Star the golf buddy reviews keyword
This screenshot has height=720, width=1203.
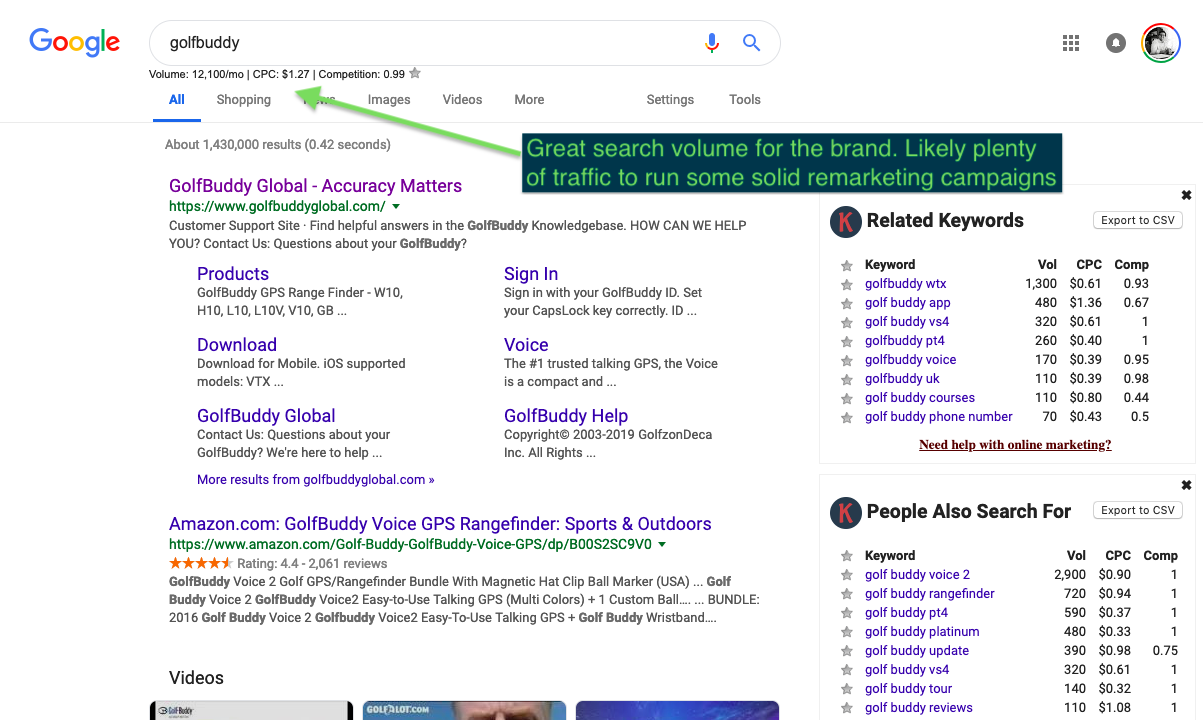click(847, 708)
